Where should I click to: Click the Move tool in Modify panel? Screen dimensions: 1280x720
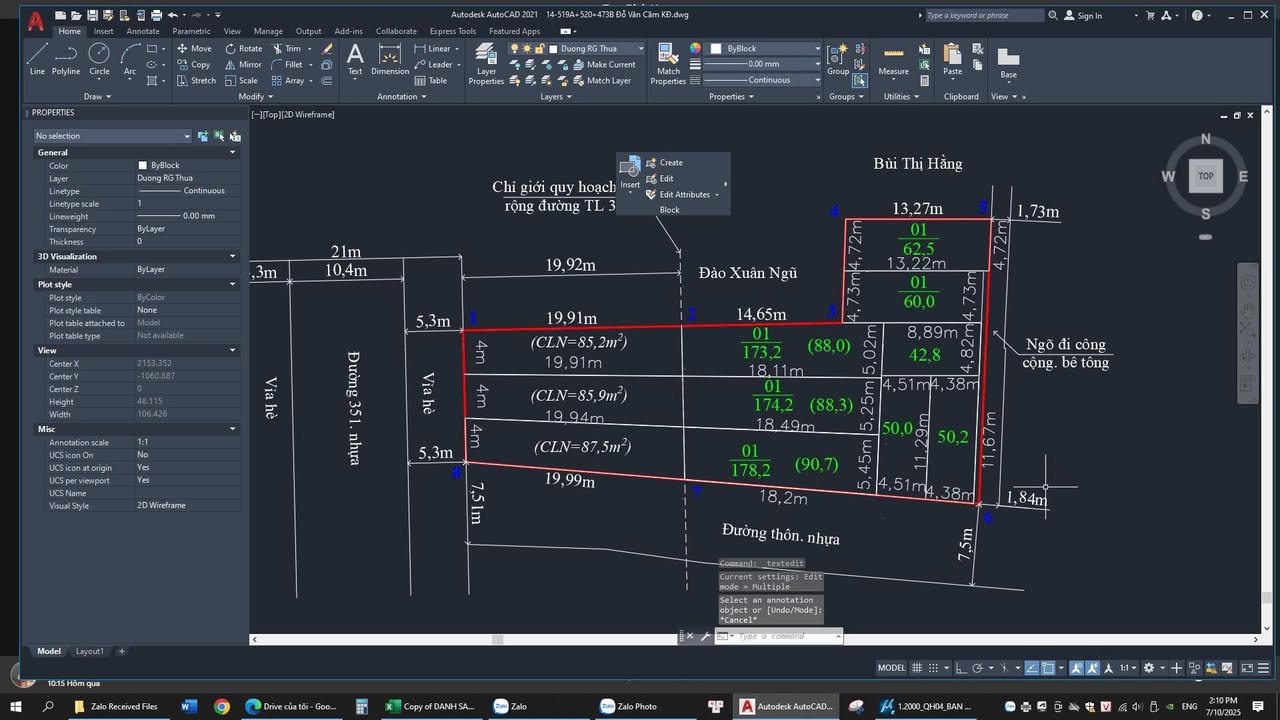coord(202,47)
